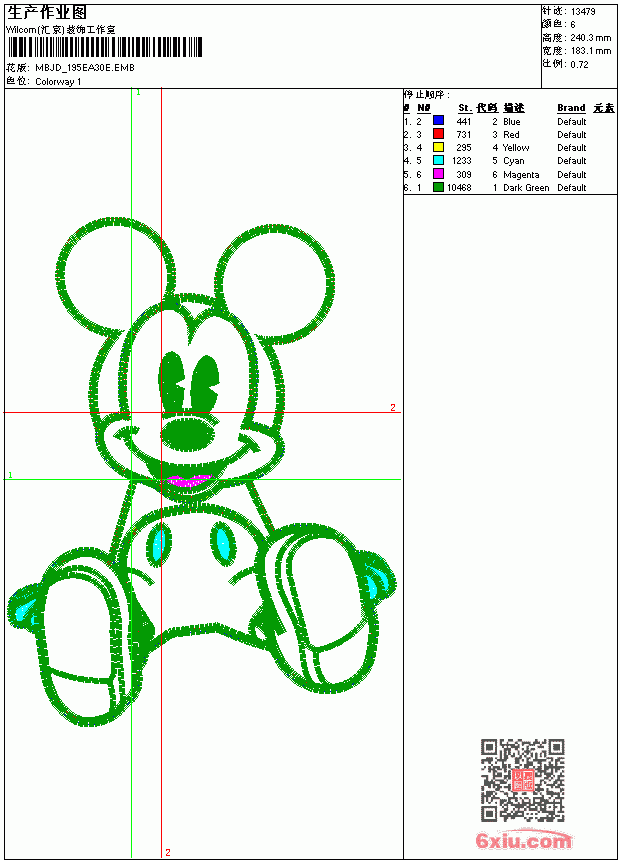This screenshot has height=860, width=620.
Task: Click the magenta tongue in the design
Action: 188,481
